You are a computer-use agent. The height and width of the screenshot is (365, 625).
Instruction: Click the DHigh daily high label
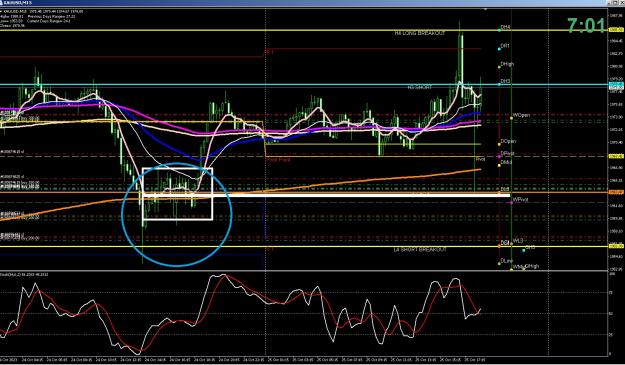(x=507, y=64)
